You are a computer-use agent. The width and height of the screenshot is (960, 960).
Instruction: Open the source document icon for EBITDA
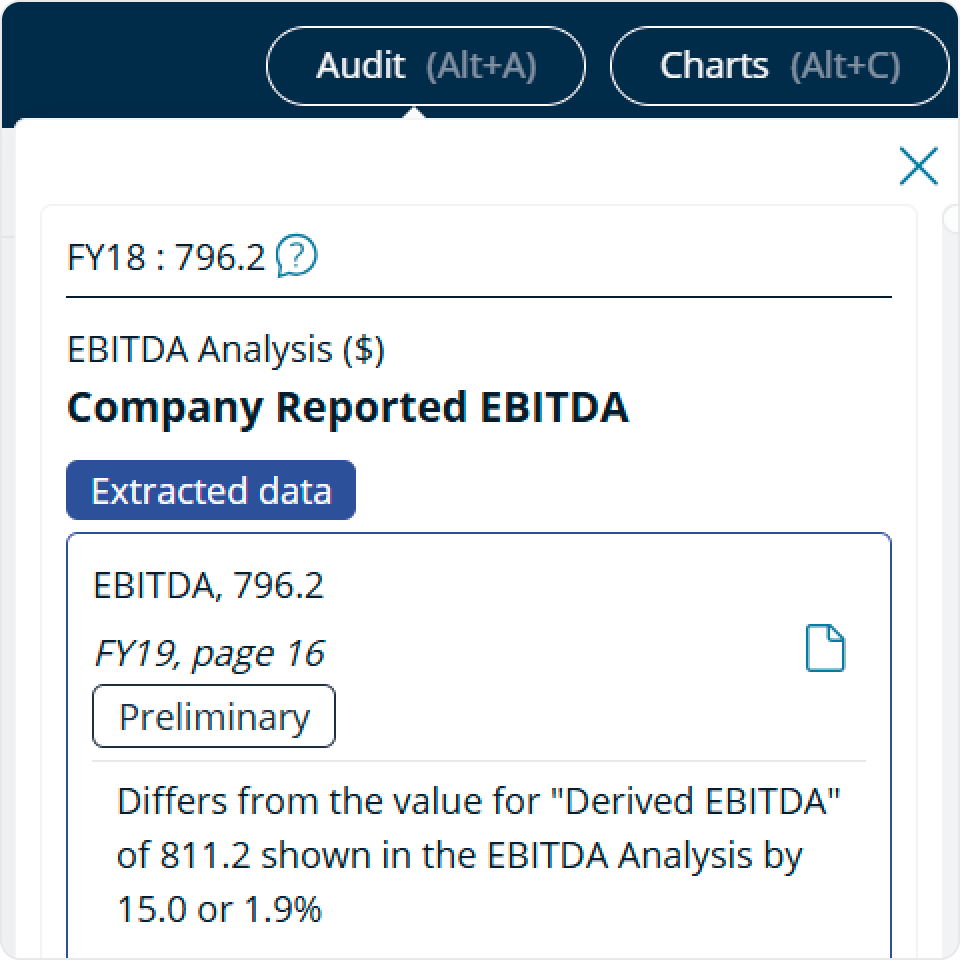tap(827, 648)
